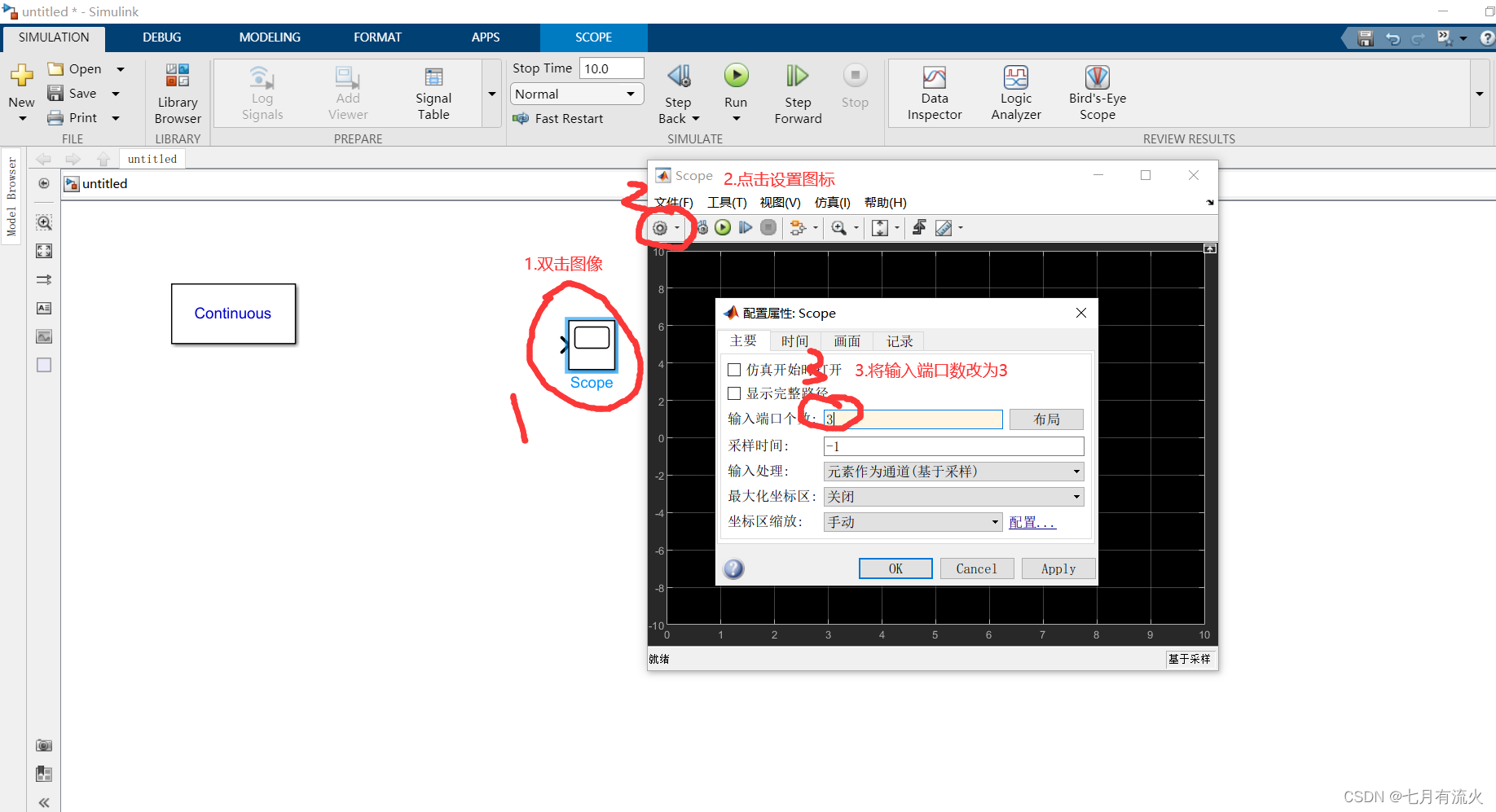This screenshot has height=812, width=1496.
Task: Click the Stop icon in Scope toolbar
Action: point(768,228)
